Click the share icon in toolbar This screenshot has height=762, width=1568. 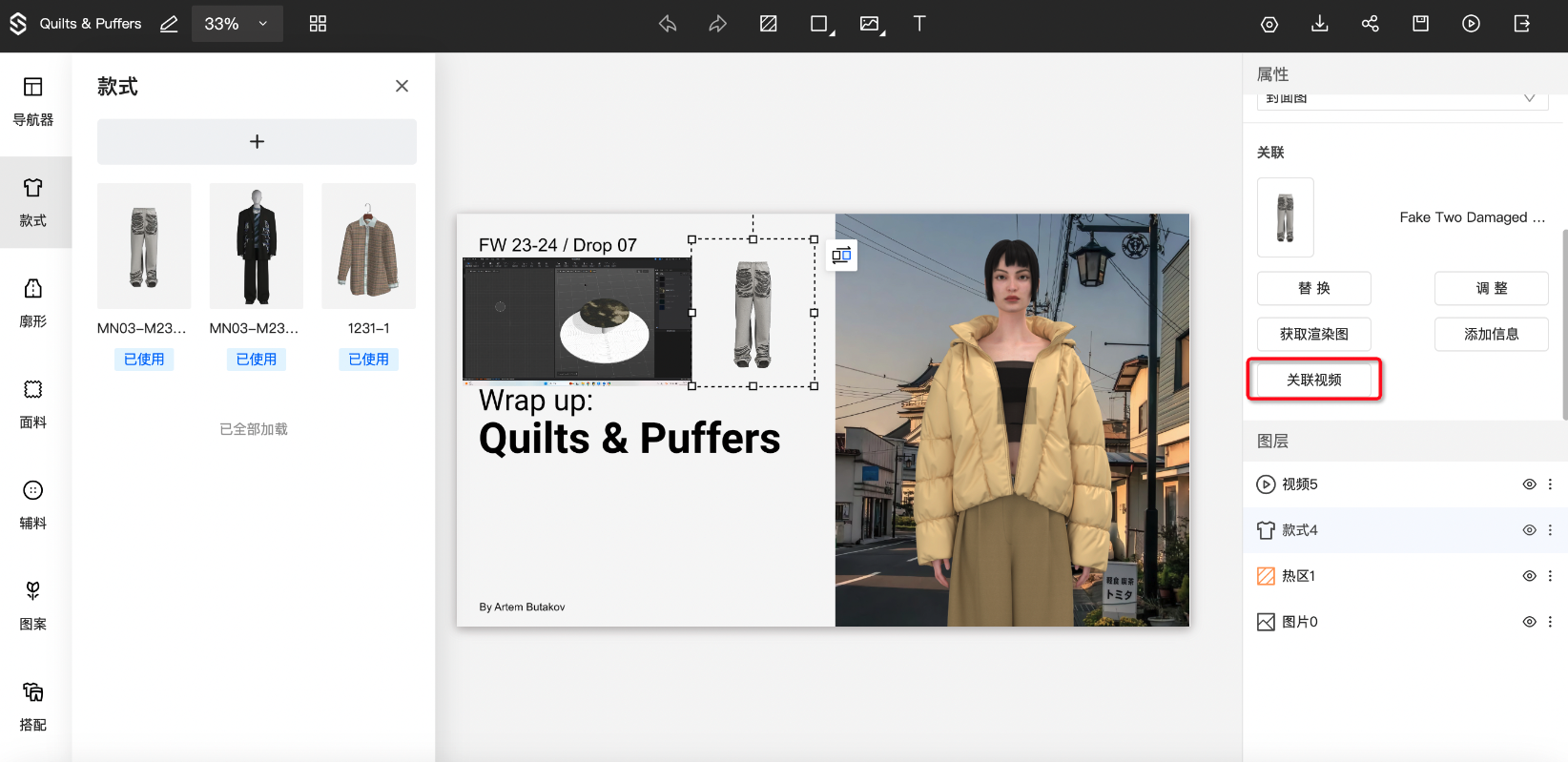1370,24
